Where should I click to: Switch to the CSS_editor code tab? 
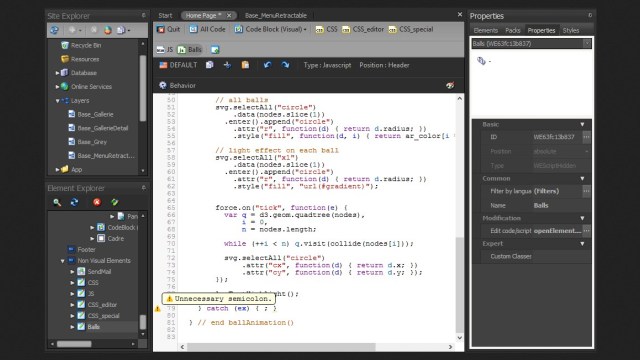point(363,29)
